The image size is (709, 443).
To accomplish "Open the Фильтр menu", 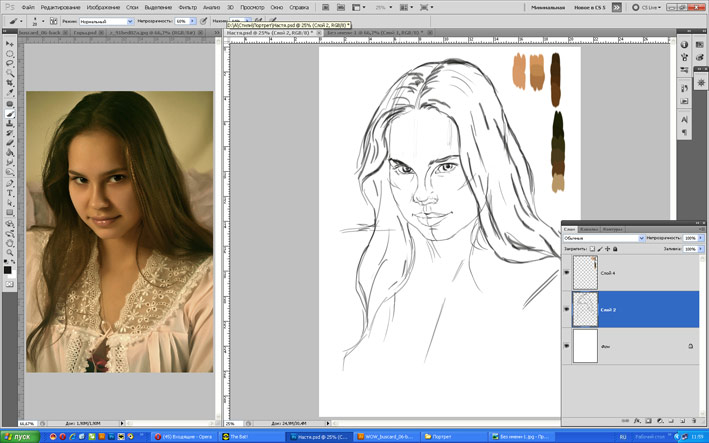I will pos(187,7).
